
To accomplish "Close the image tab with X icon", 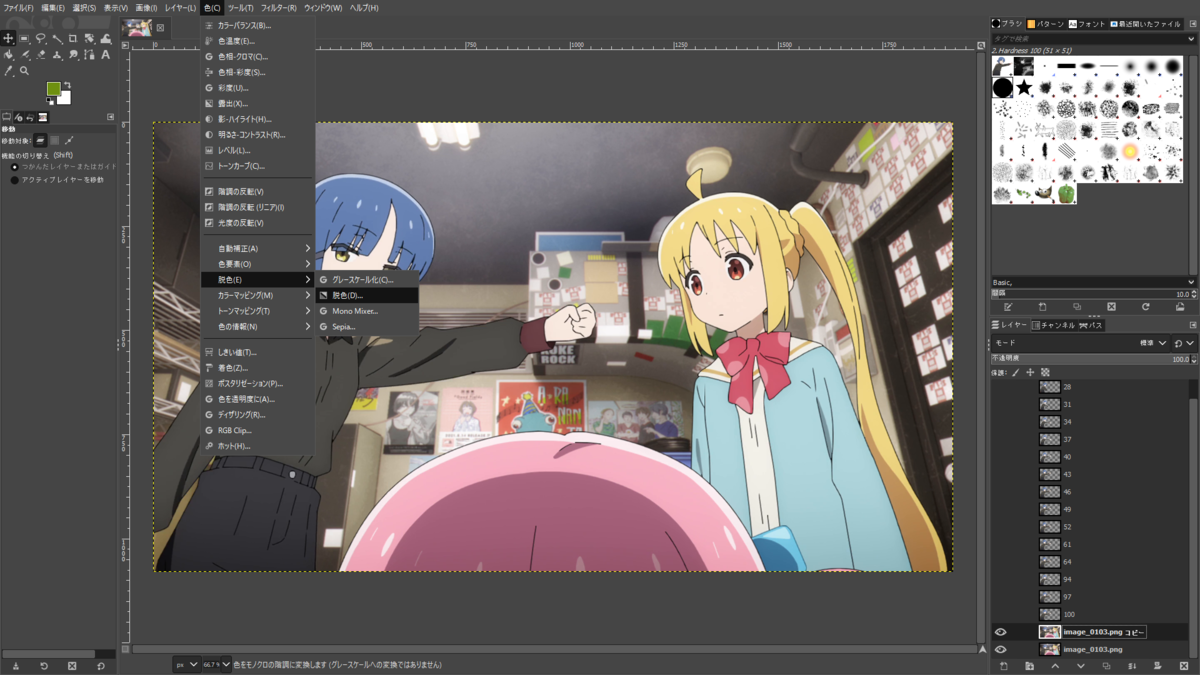I will [x=160, y=28].
